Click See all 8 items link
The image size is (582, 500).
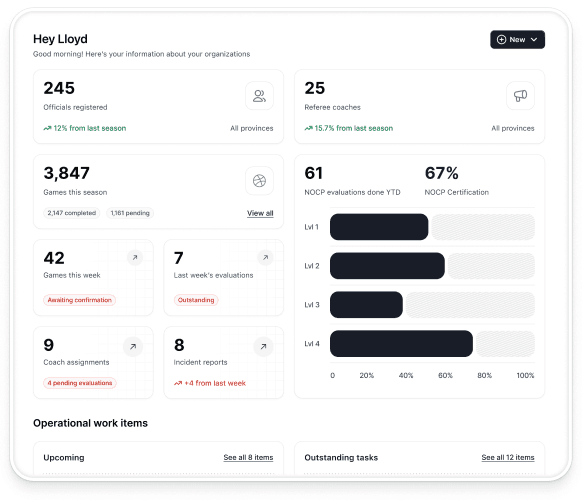click(248, 457)
